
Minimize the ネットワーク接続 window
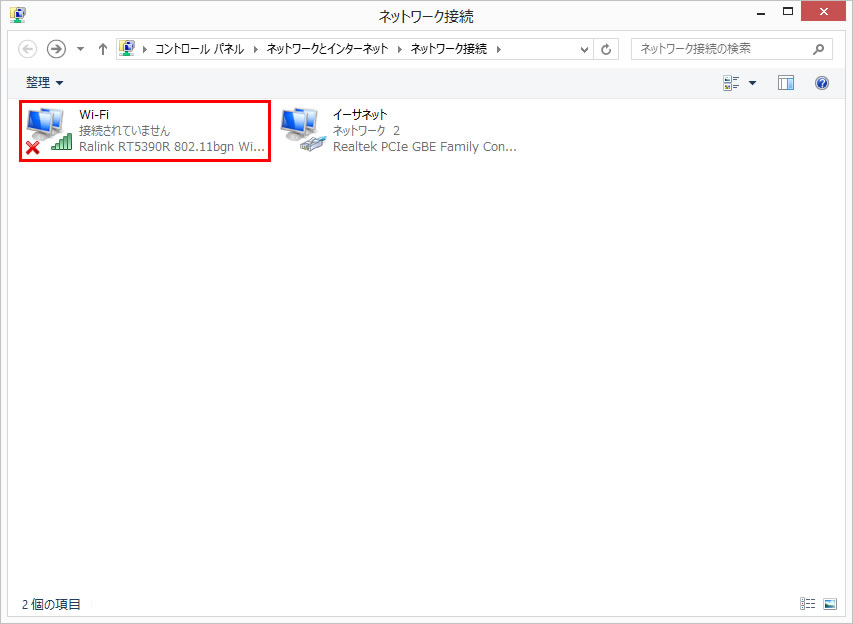coord(761,13)
